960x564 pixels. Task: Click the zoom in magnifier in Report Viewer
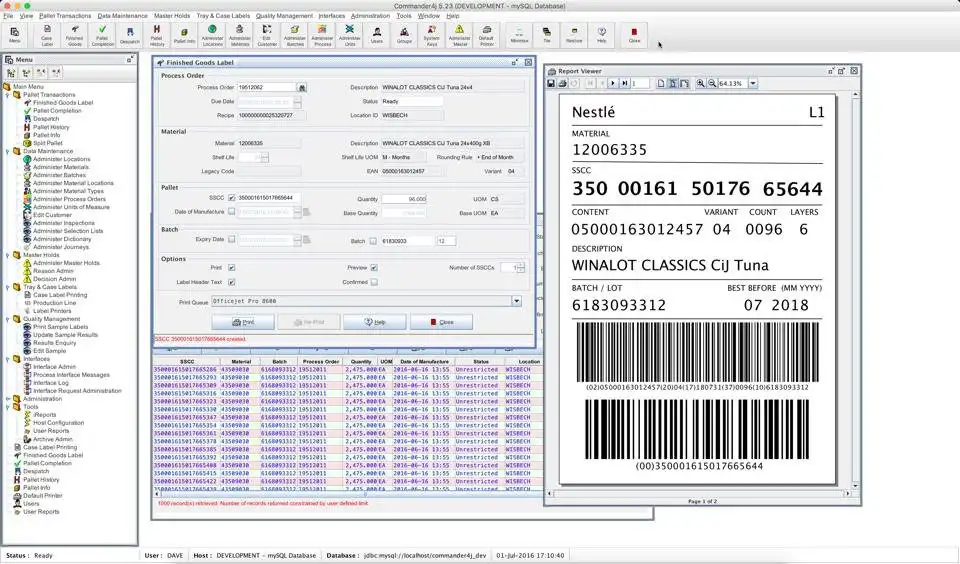[x=700, y=83]
